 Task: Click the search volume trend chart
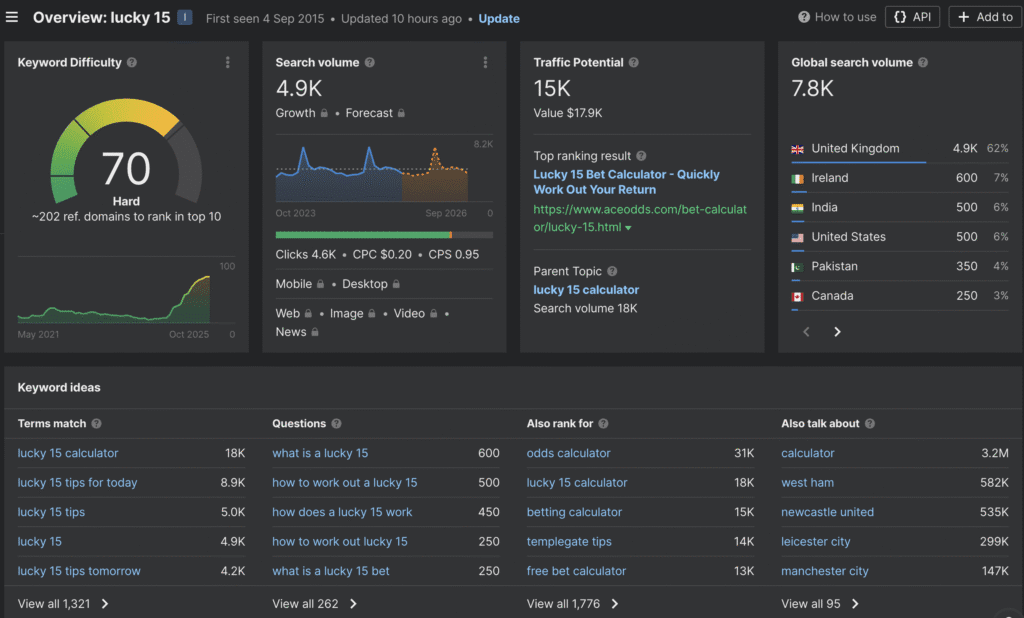coord(385,172)
